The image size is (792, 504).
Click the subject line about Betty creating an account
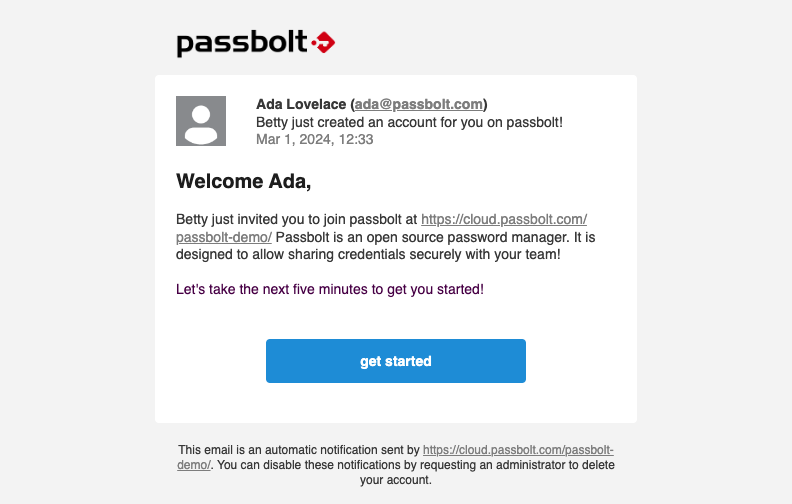coord(409,122)
